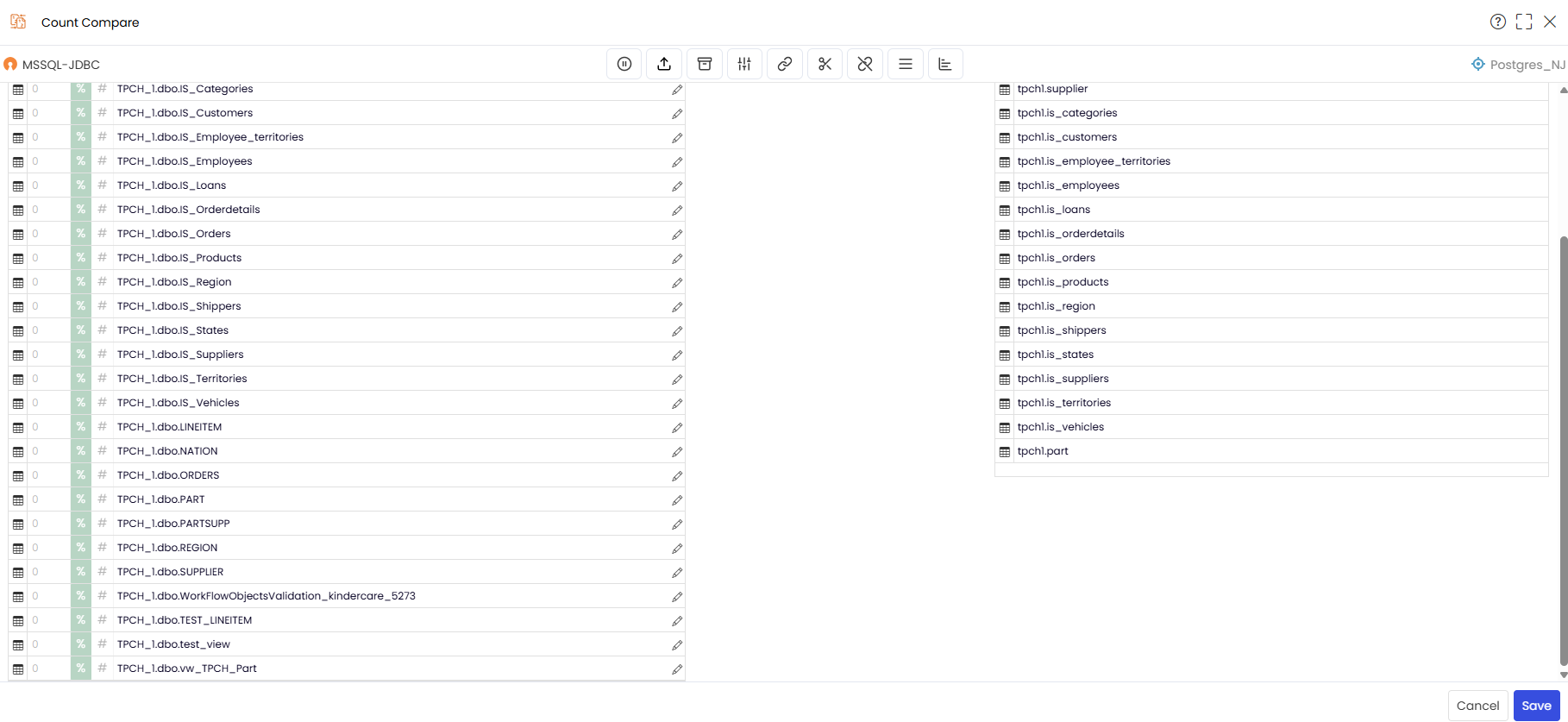Click the unlink broken-chain icon
Image resolution: width=1568 pixels, height=722 pixels.
(x=865, y=64)
